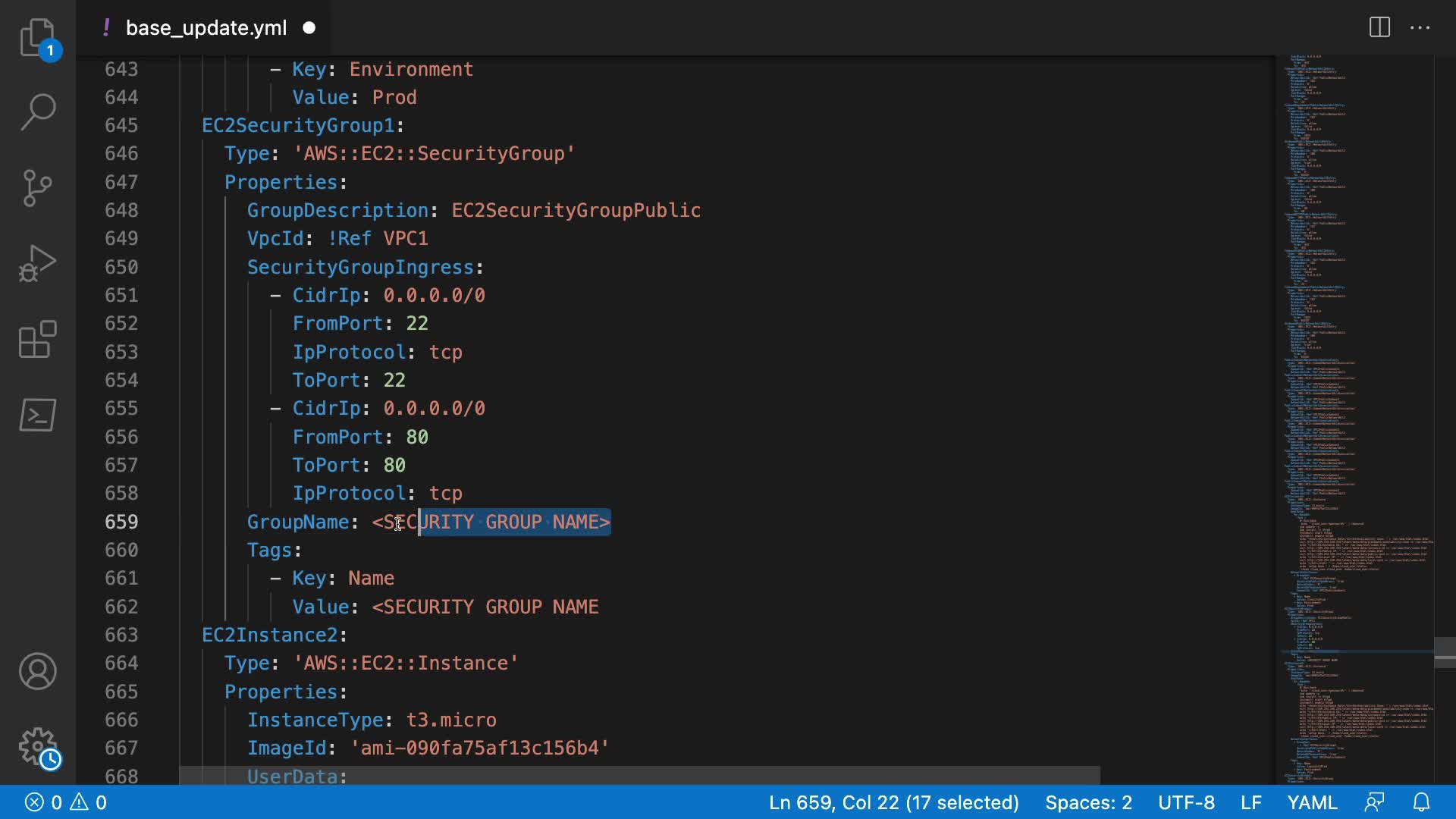Open More Actions ellipsis menu
This screenshot has width=1456, height=819.
[1420, 28]
